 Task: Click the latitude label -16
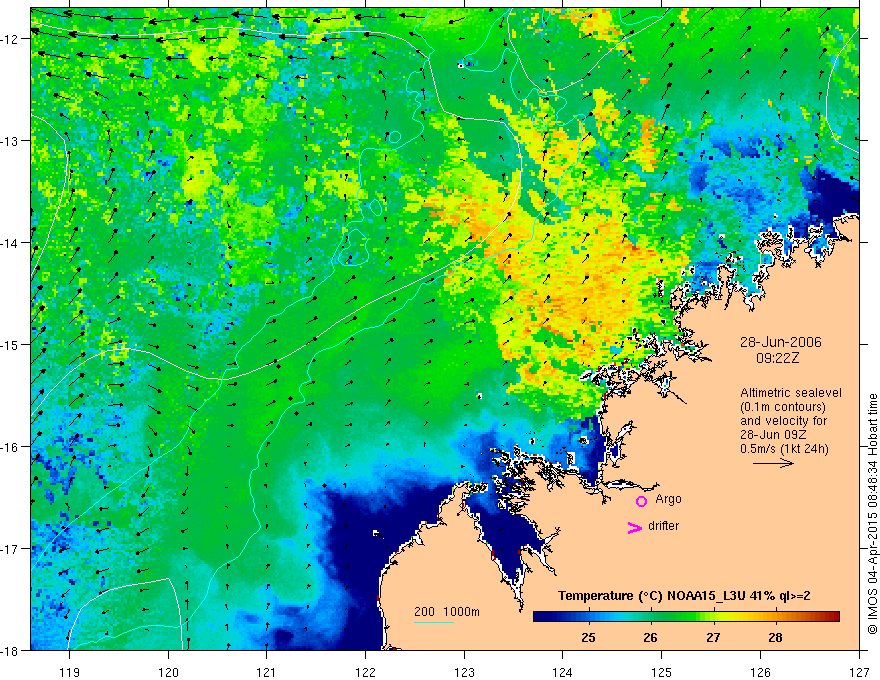tap(11, 447)
